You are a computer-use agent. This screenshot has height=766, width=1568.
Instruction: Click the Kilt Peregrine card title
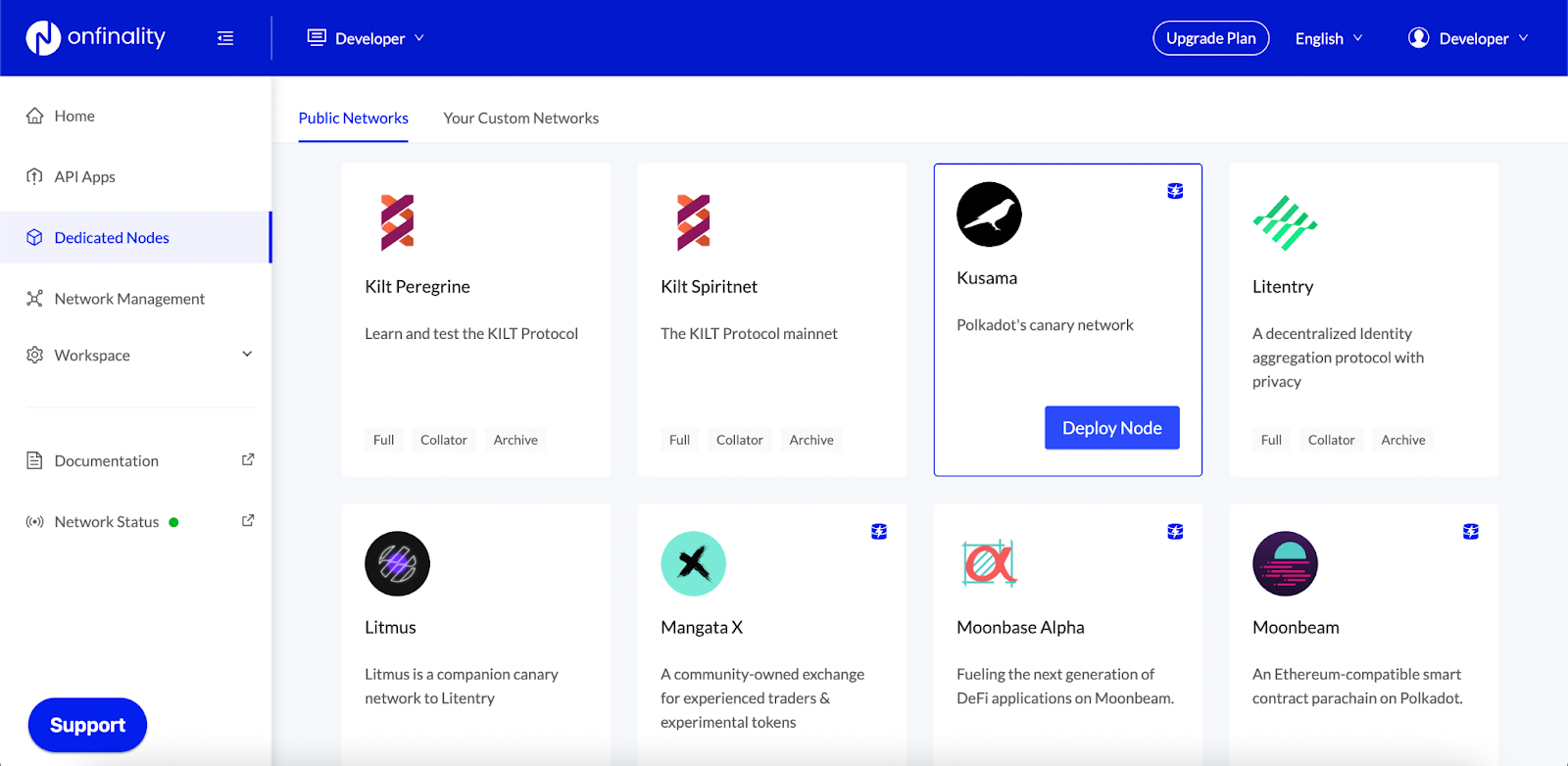tap(417, 286)
